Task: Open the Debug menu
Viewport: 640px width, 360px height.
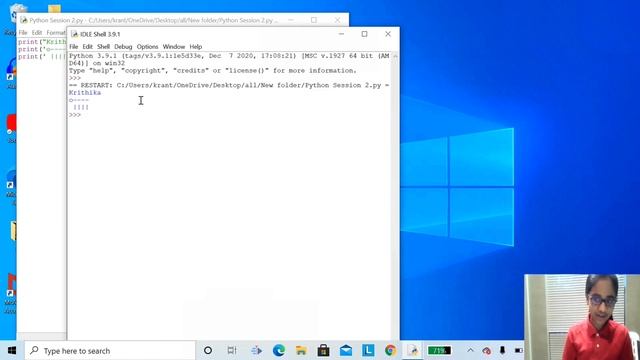Action: (x=123, y=47)
